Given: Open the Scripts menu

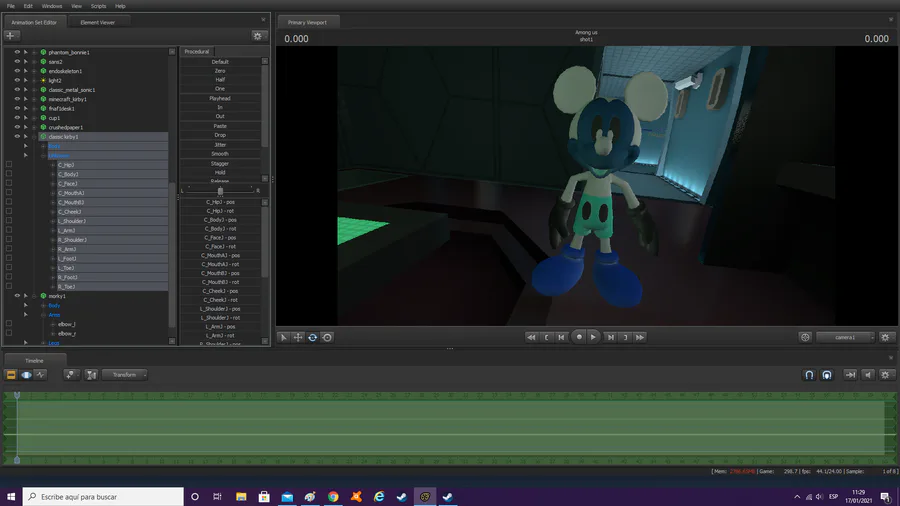Looking at the screenshot, I should click(x=98, y=6).
